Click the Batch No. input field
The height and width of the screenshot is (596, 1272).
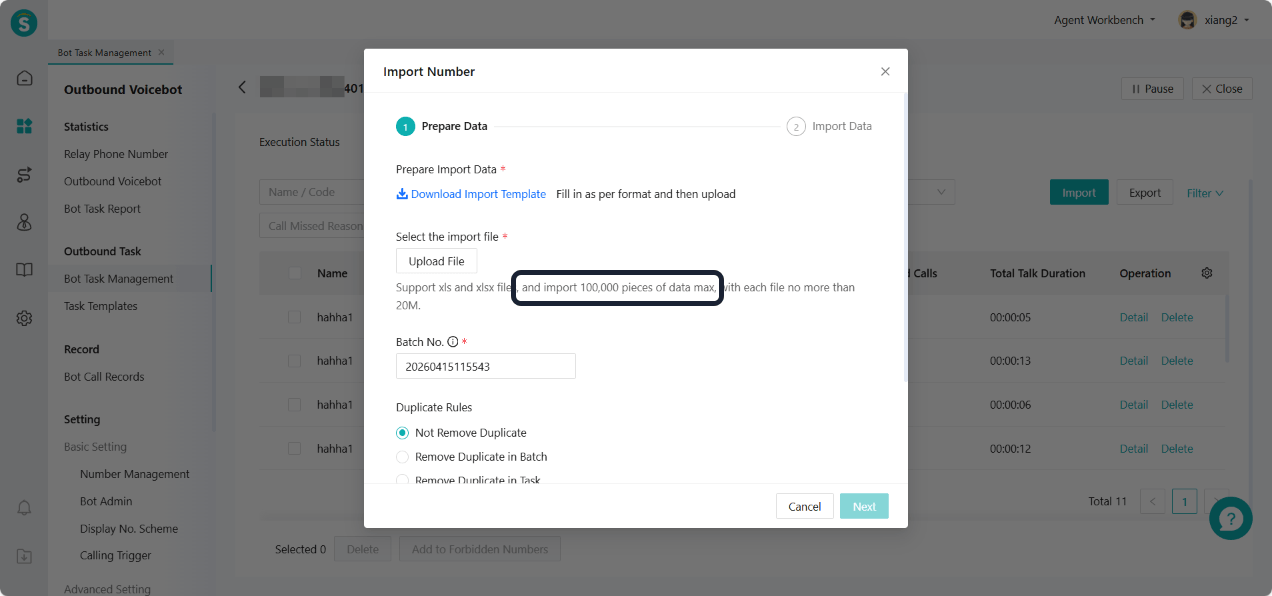pyautogui.click(x=485, y=366)
